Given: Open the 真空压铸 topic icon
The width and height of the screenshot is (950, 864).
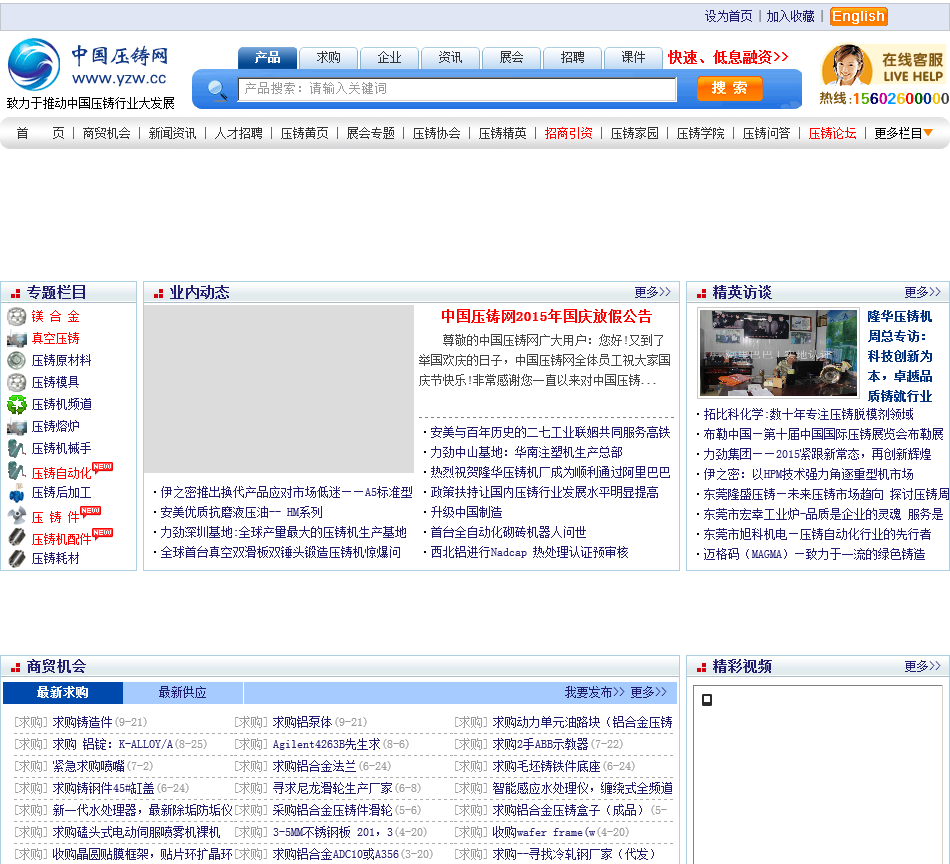Looking at the screenshot, I should click(16, 339).
